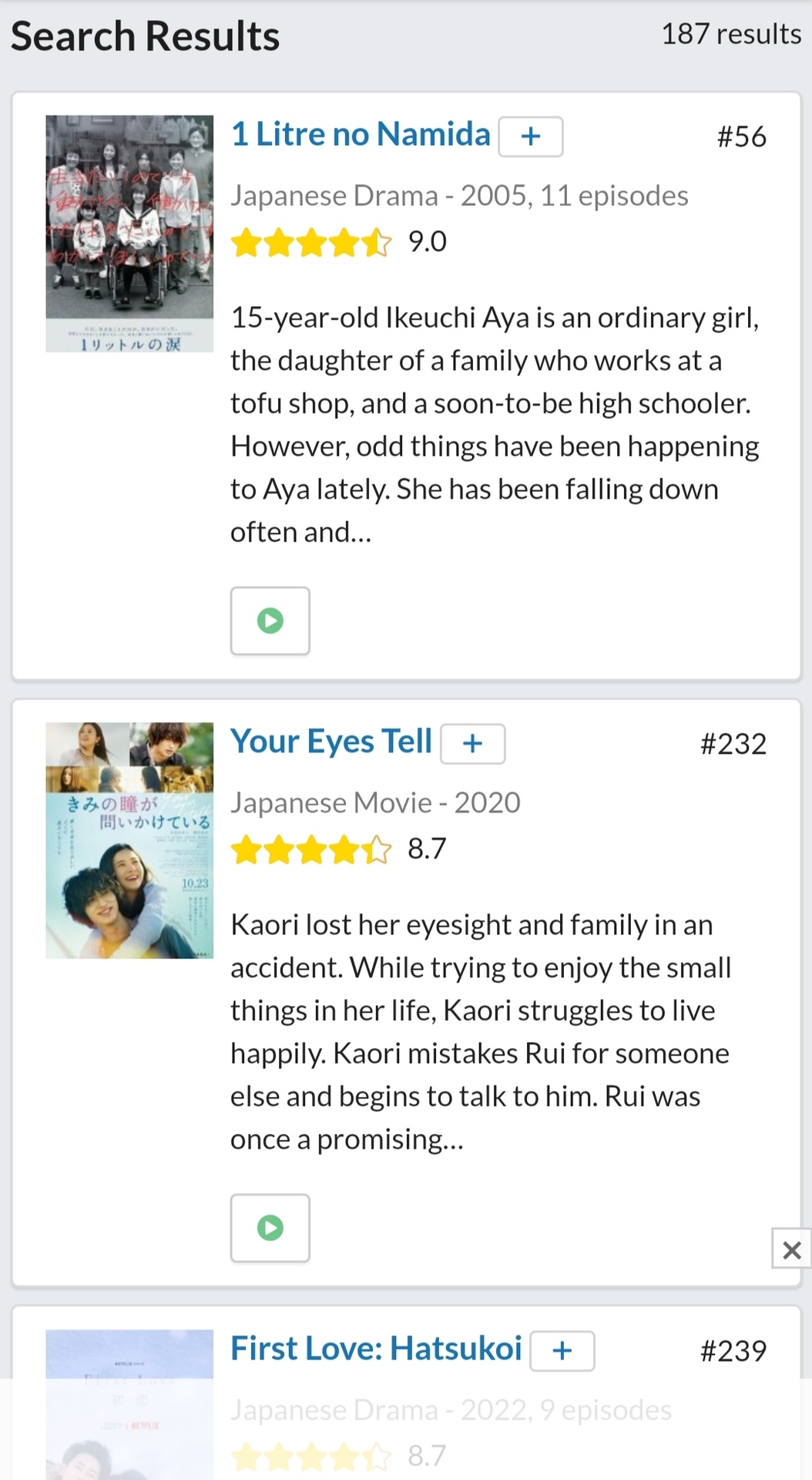Select the #232 ranking label
Image resolution: width=812 pixels, height=1480 pixels.
(x=733, y=745)
